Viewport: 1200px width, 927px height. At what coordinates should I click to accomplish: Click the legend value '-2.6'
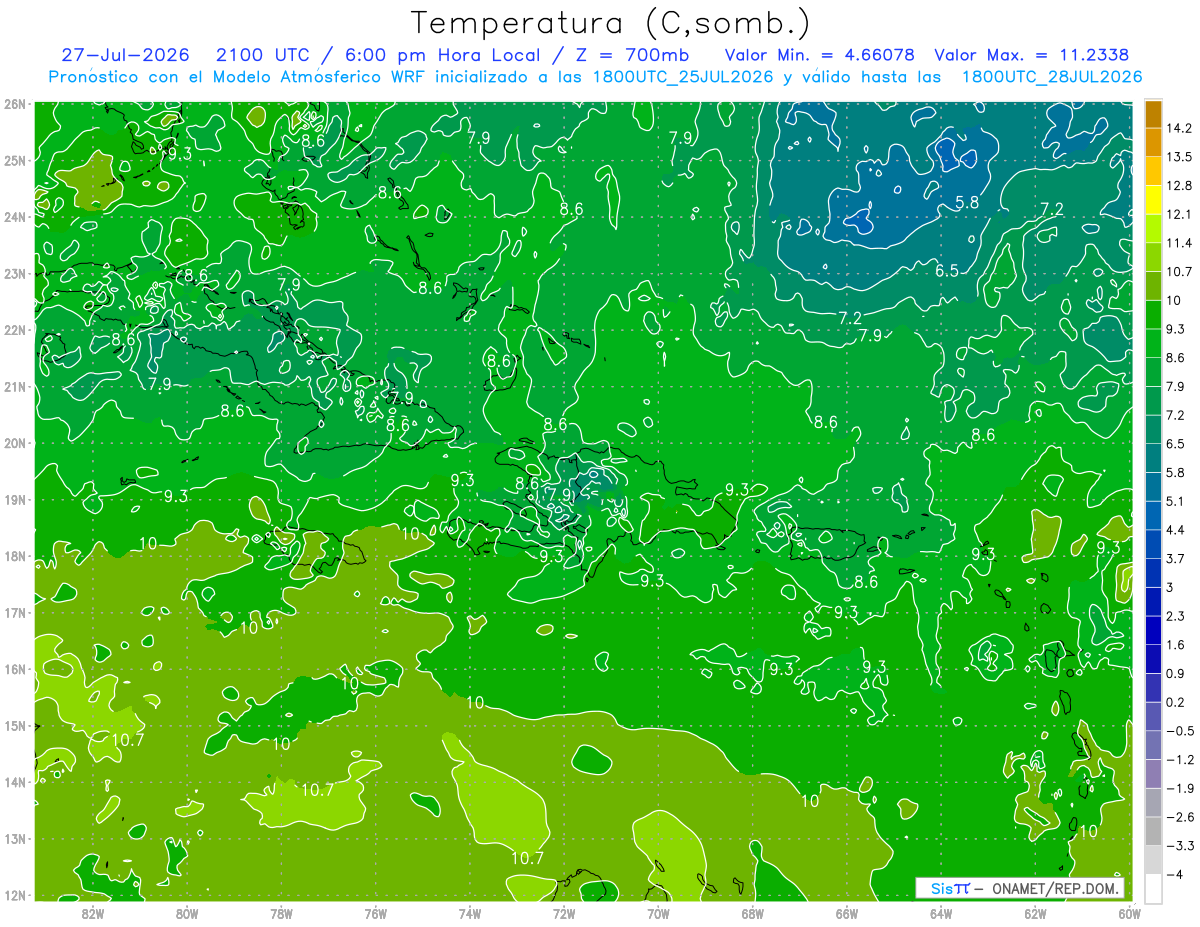tap(1180, 818)
